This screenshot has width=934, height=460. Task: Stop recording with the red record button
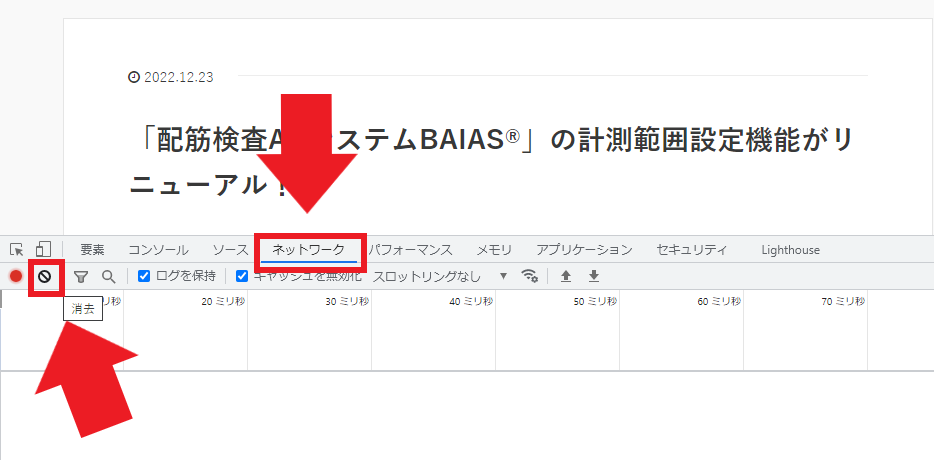pyautogui.click(x=16, y=276)
